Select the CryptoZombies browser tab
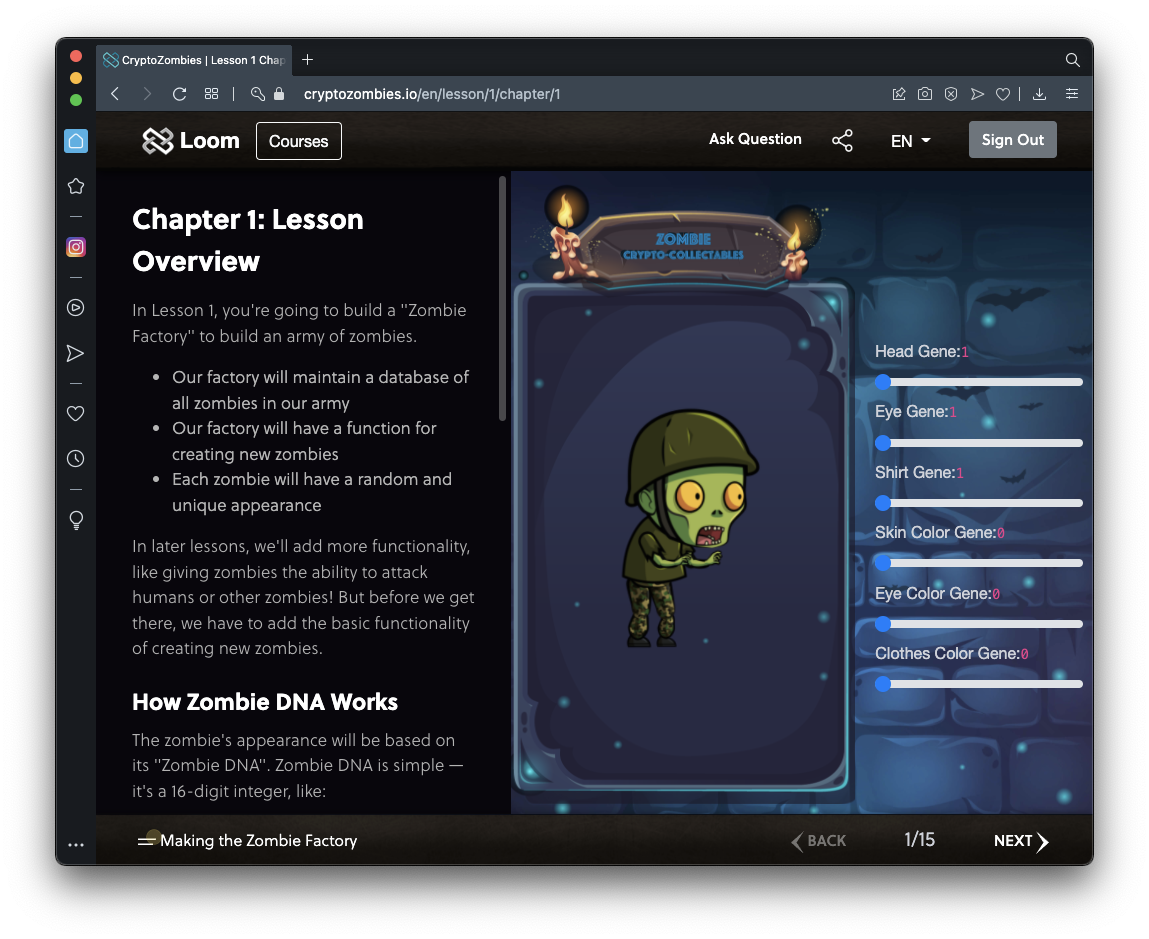The image size is (1149, 939). point(194,60)
